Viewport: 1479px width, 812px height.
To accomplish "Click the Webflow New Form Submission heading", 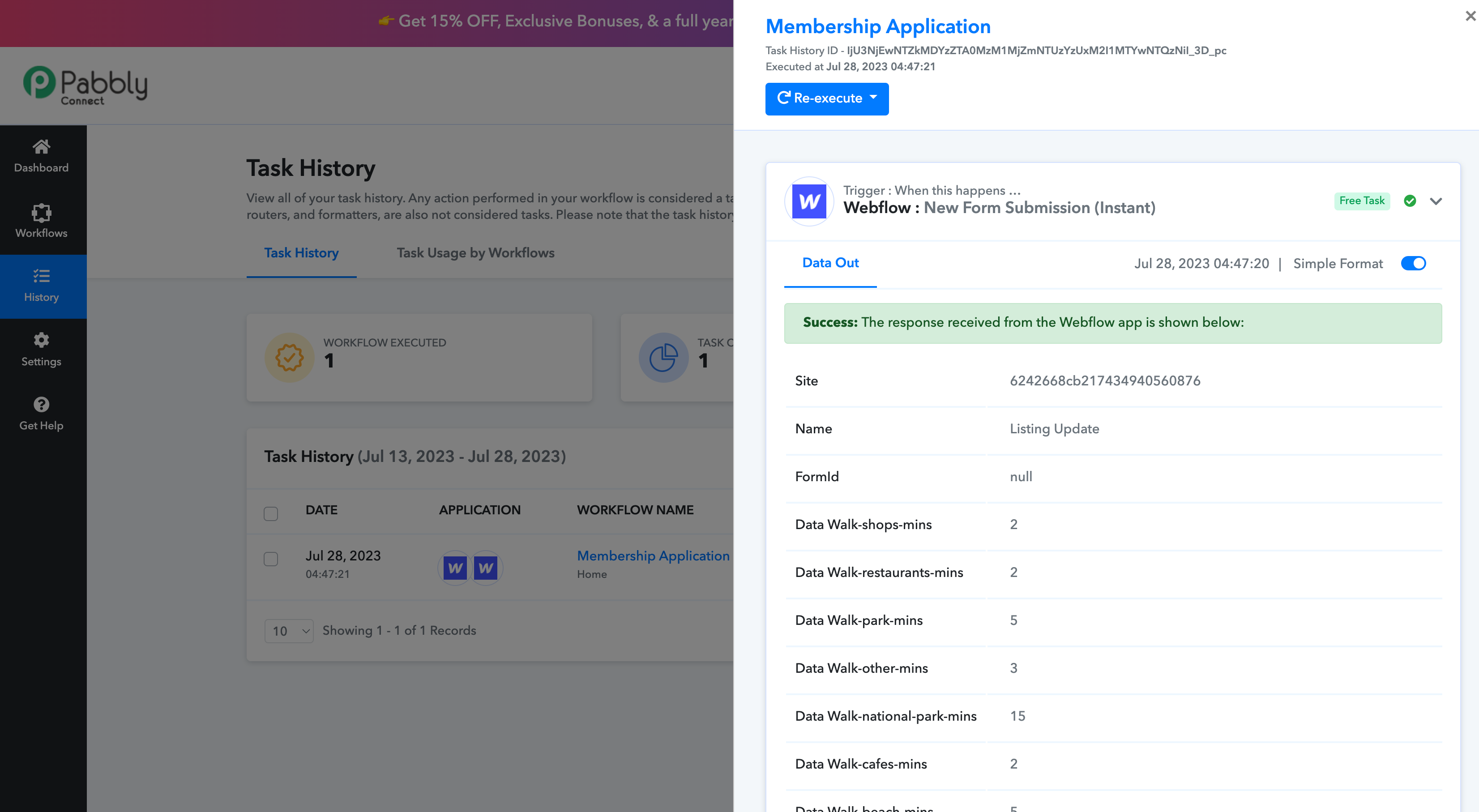I will click(999, 208).
